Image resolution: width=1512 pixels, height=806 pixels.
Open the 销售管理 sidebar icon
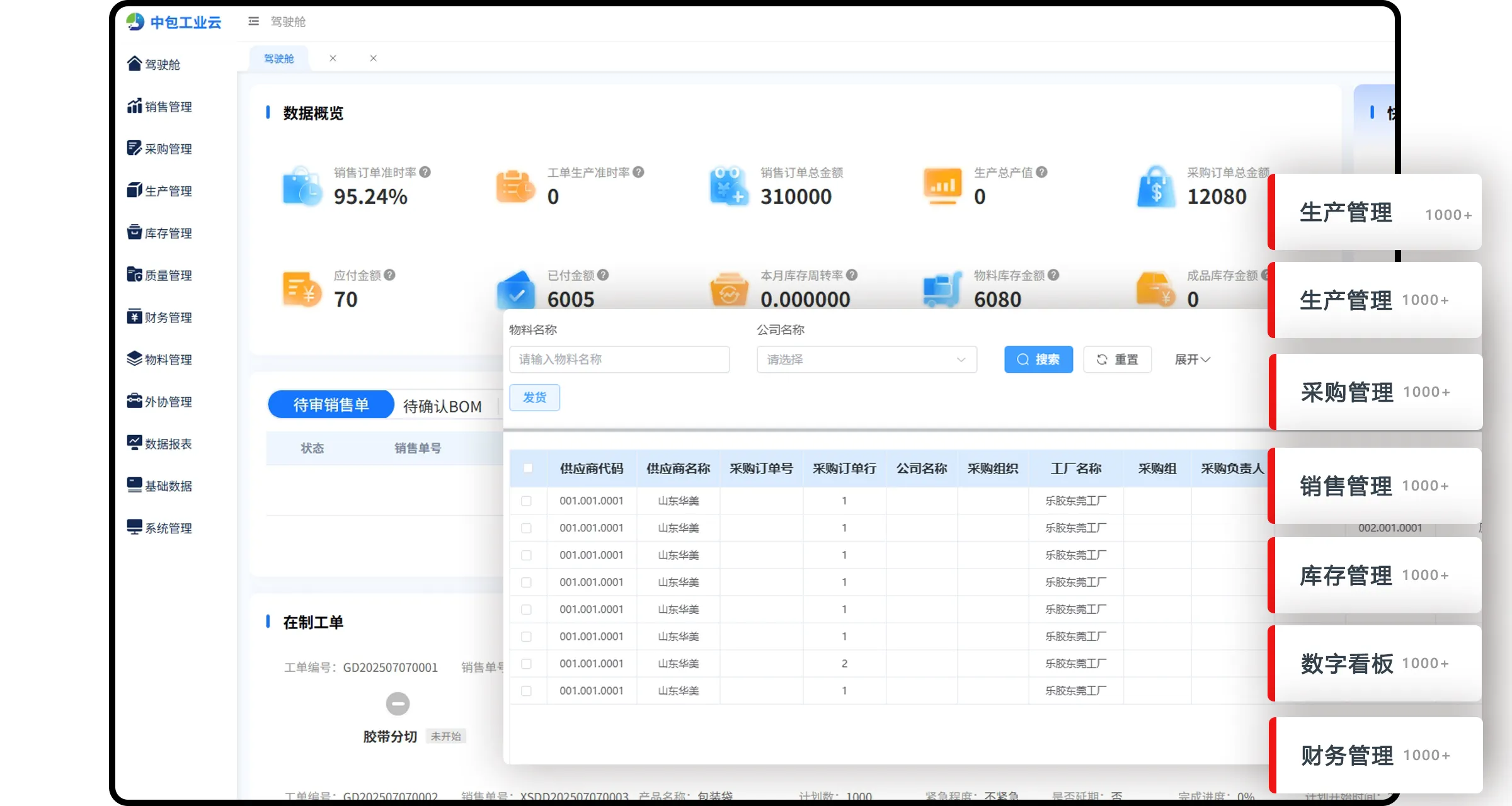point(134,106)
